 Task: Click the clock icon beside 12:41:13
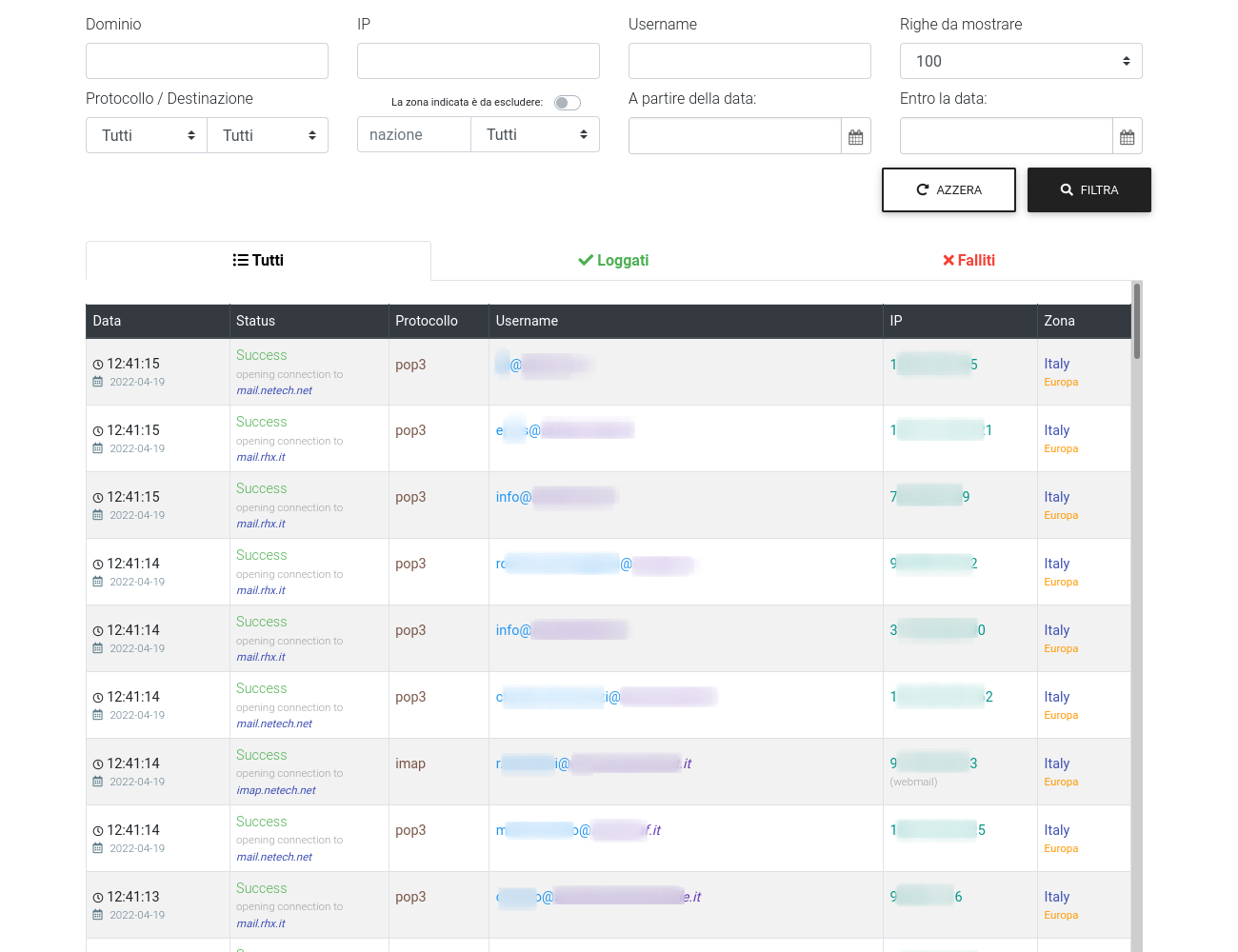[98, 898]
